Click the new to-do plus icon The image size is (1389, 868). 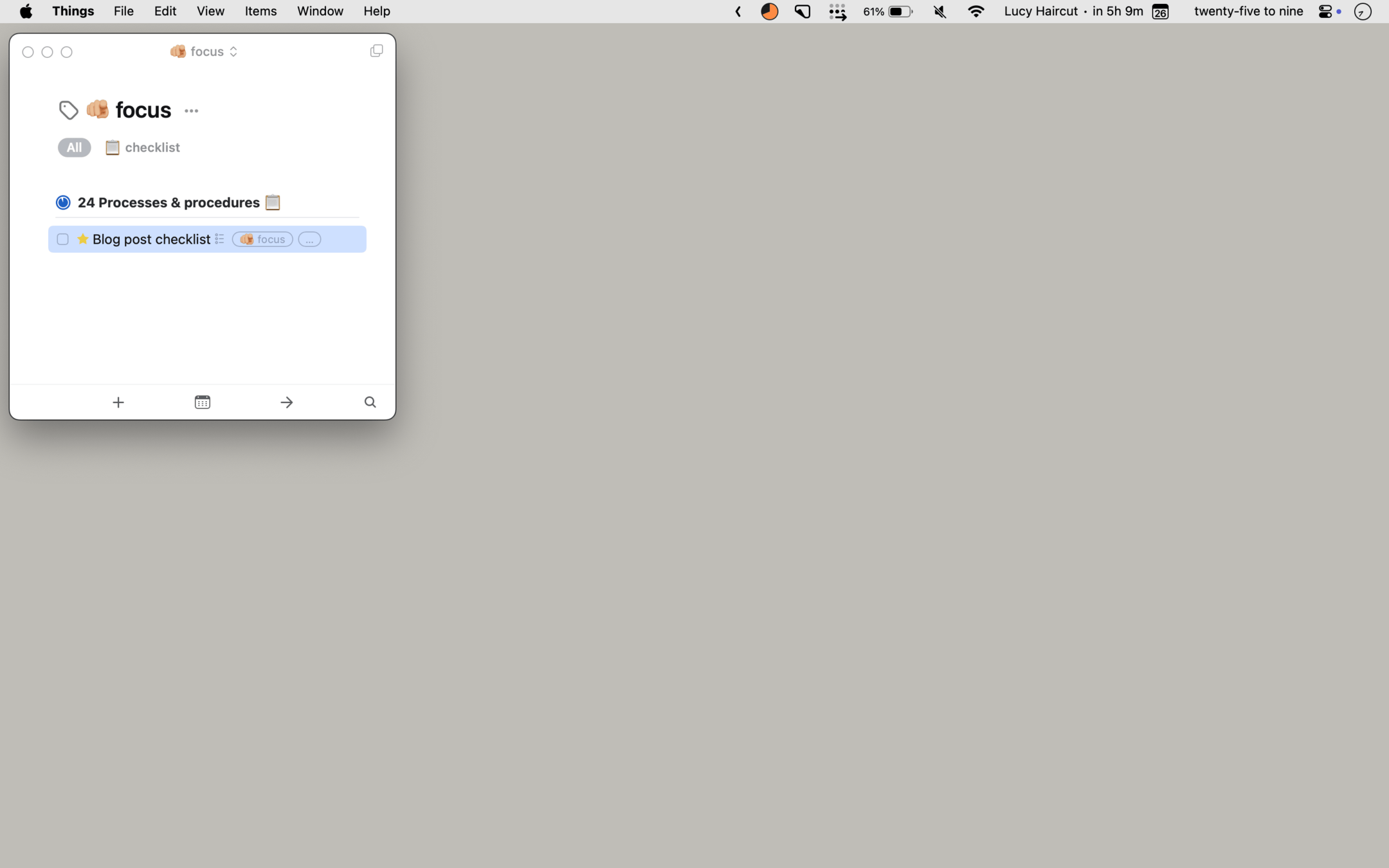(118, 402)
